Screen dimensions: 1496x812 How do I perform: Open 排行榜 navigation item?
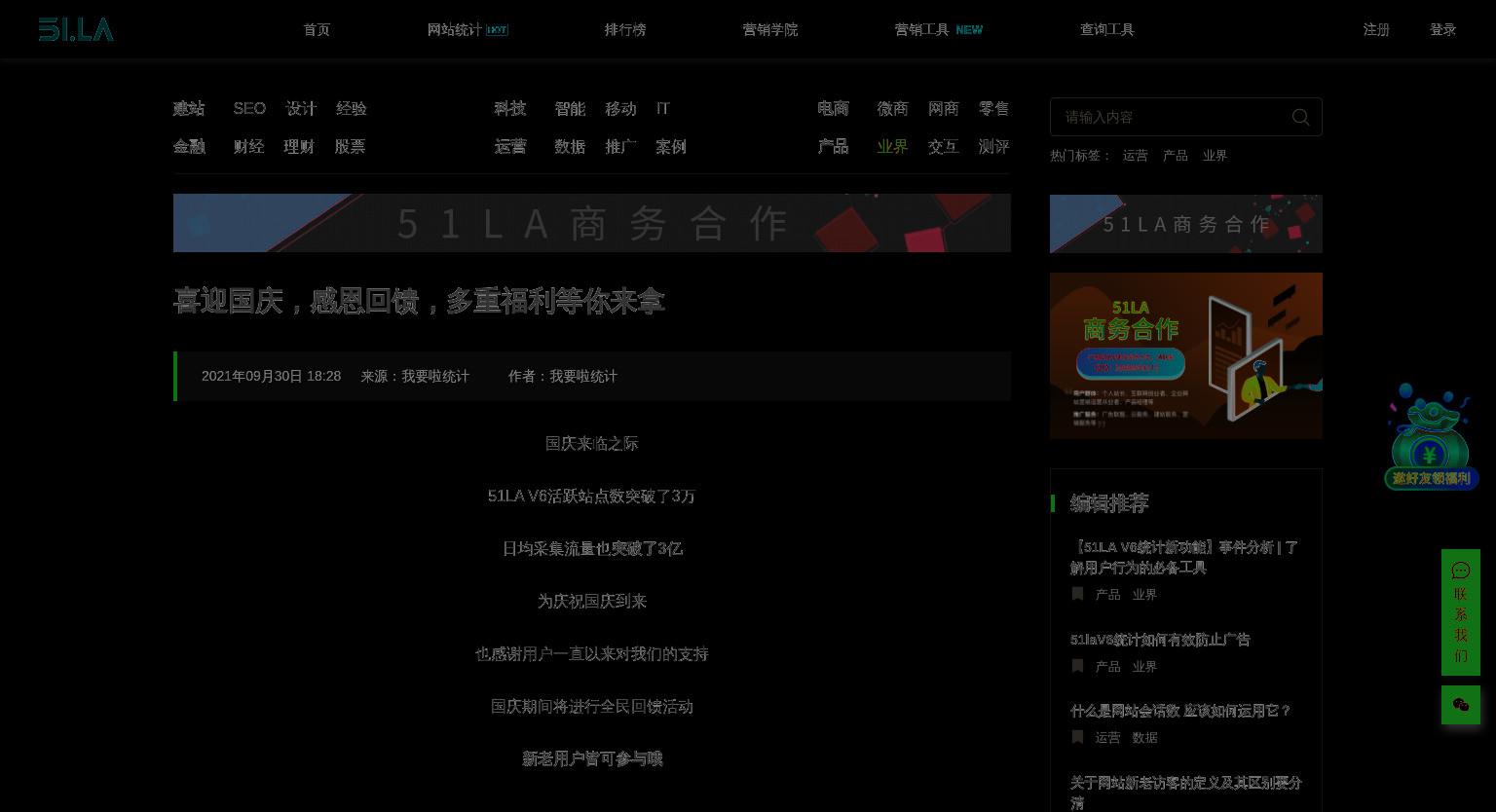pyautogui.click(x=625, y=30)
